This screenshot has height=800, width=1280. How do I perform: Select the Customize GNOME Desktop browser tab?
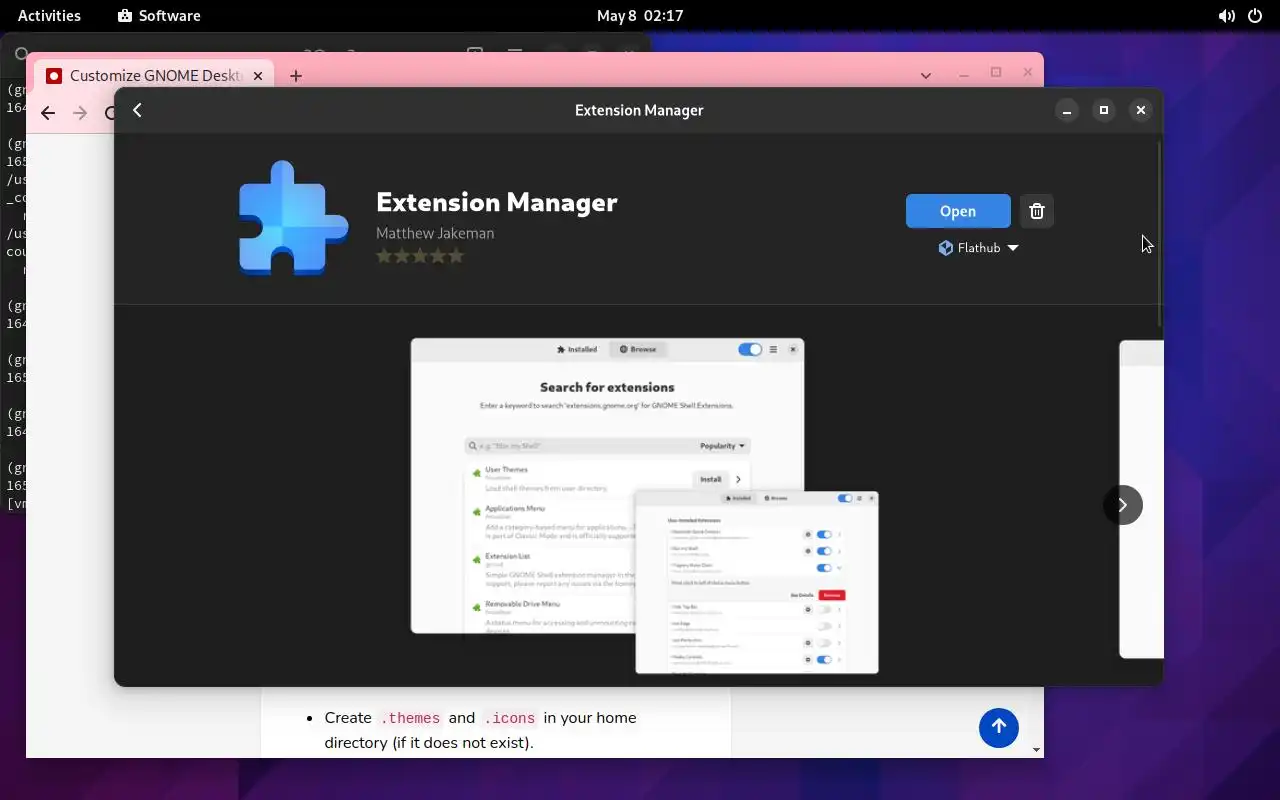tap(153, 75)
